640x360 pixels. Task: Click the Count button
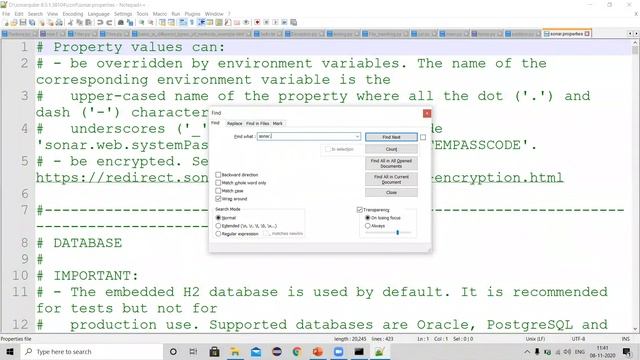(x=391, y=149)
